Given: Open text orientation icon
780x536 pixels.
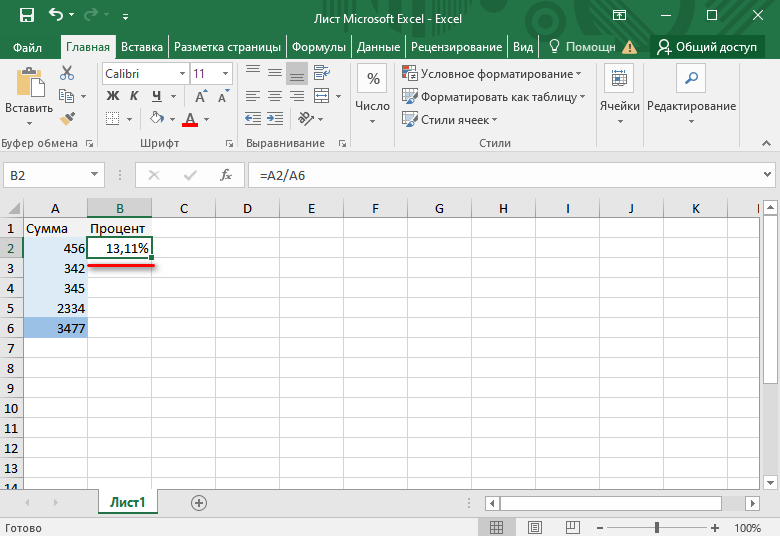Looking at the screenshot, I should point(306,118).
